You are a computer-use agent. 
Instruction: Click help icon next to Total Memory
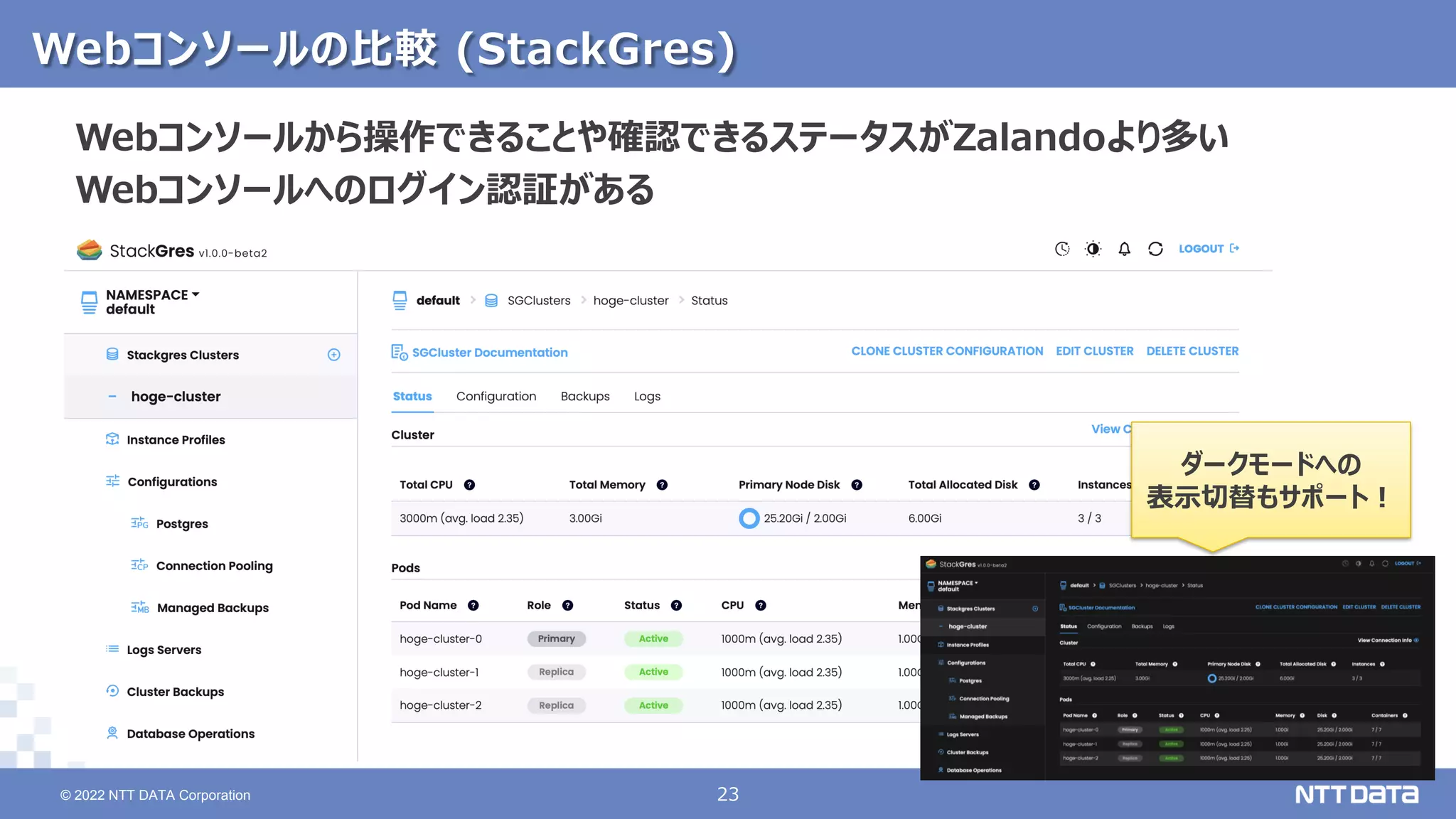662,485
